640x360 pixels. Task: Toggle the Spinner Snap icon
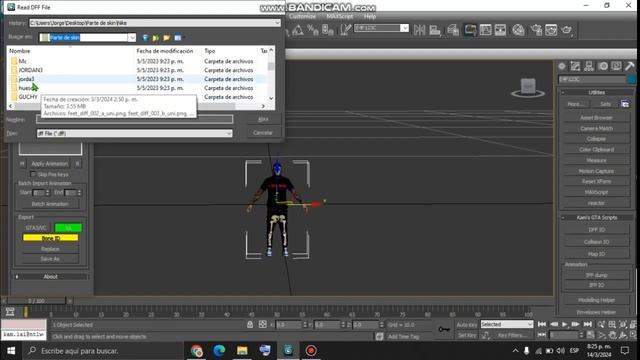[x=328, y=30]
